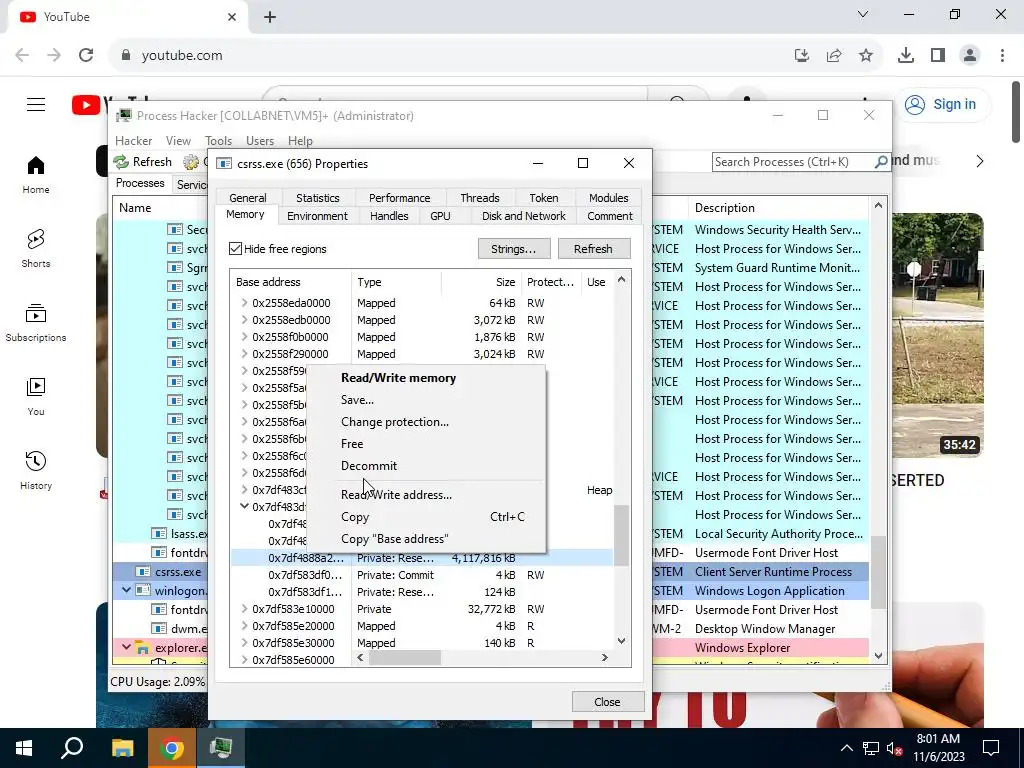Open File Explorer from taskbar
1024x768 pixels.
(122, 748)
